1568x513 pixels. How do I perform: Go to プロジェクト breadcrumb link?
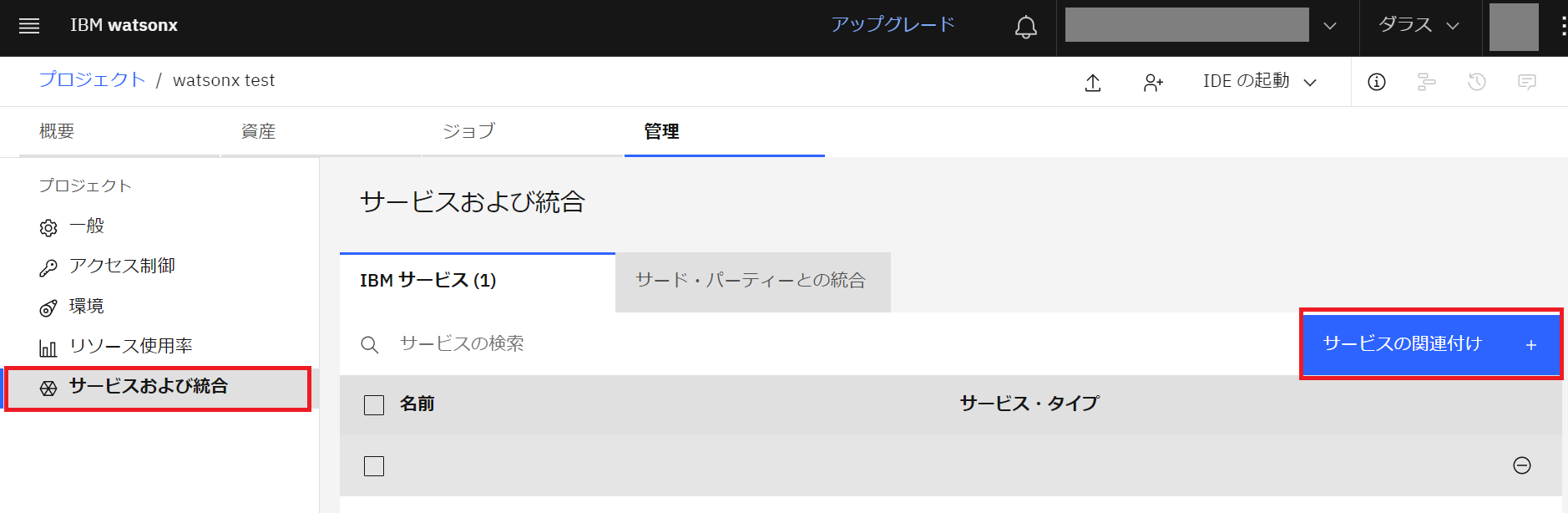tap(92, 80)
